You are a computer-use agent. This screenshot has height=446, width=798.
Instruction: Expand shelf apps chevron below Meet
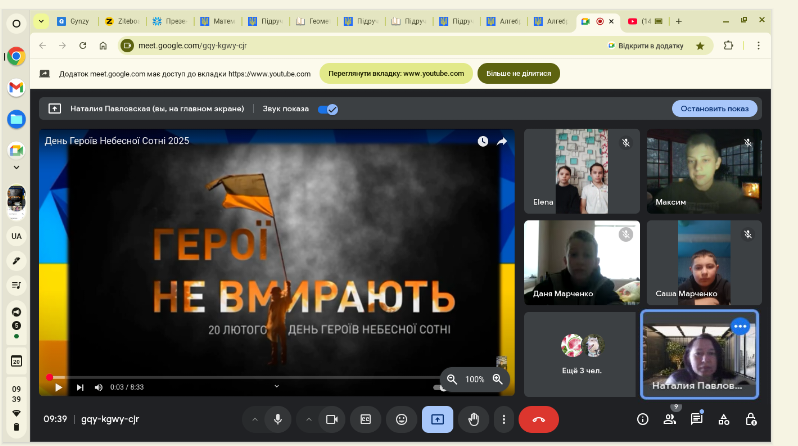(x=16, y=168)
